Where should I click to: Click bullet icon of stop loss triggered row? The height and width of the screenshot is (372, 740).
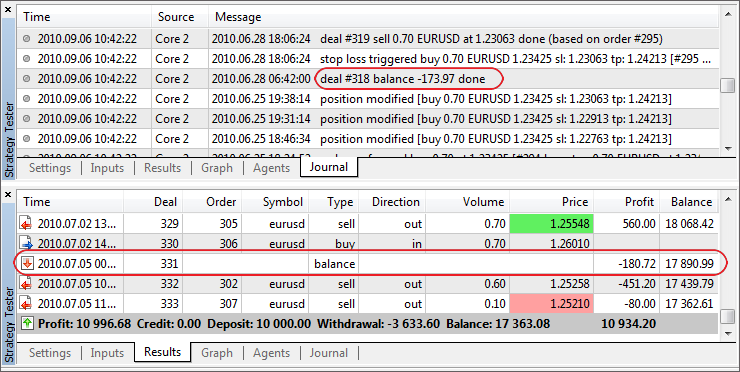point(26,59)
